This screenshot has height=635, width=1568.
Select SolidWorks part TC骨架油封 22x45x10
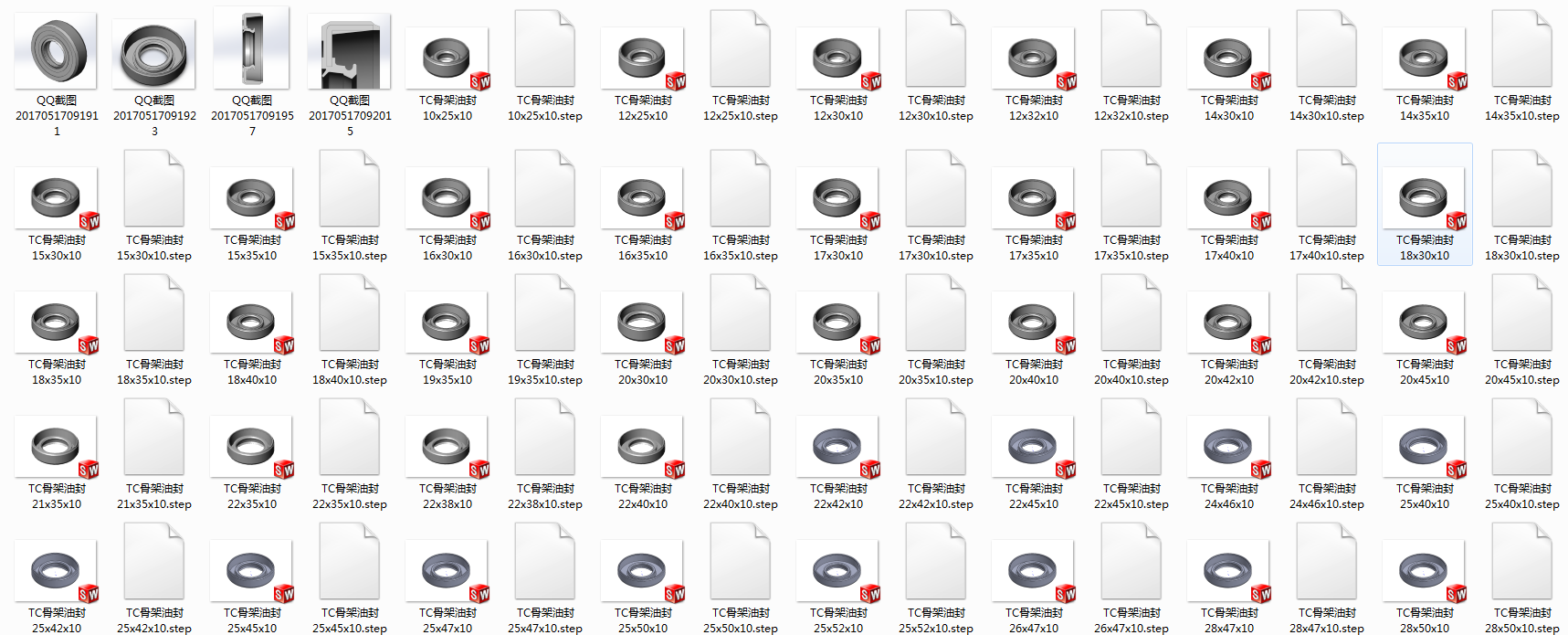click(x=1034, y=447)
